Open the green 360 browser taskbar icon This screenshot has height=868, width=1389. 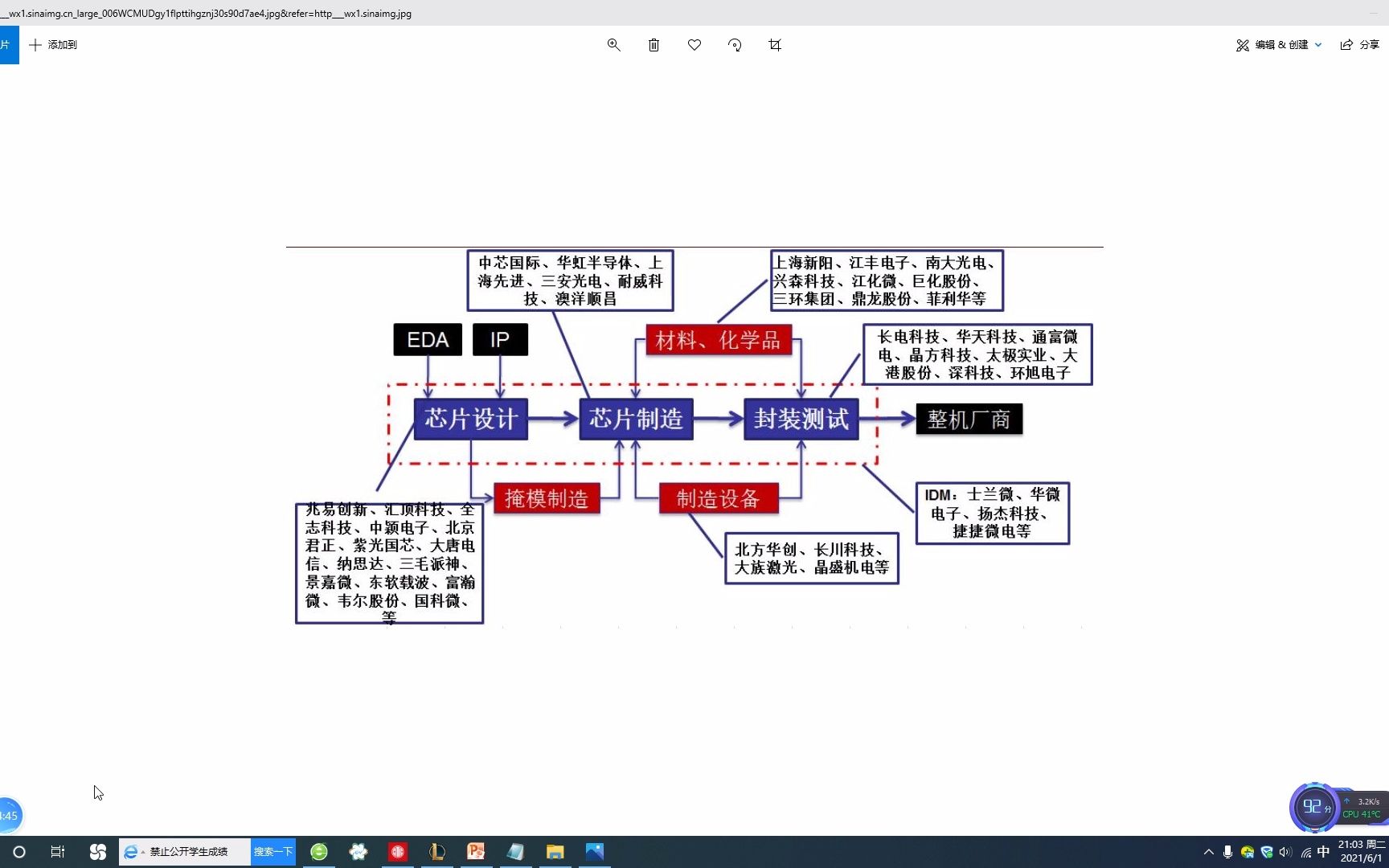pyautogui.click(x=319, y=852)
